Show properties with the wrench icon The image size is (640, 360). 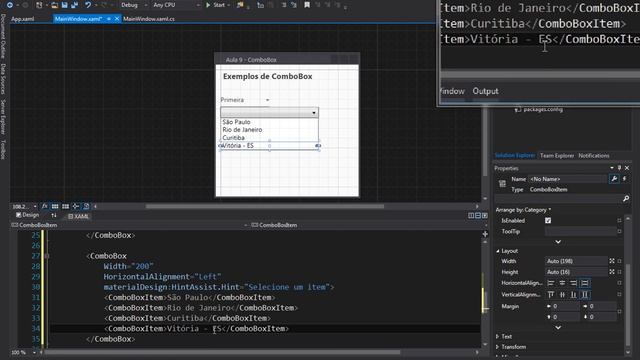tap(614, 179)
